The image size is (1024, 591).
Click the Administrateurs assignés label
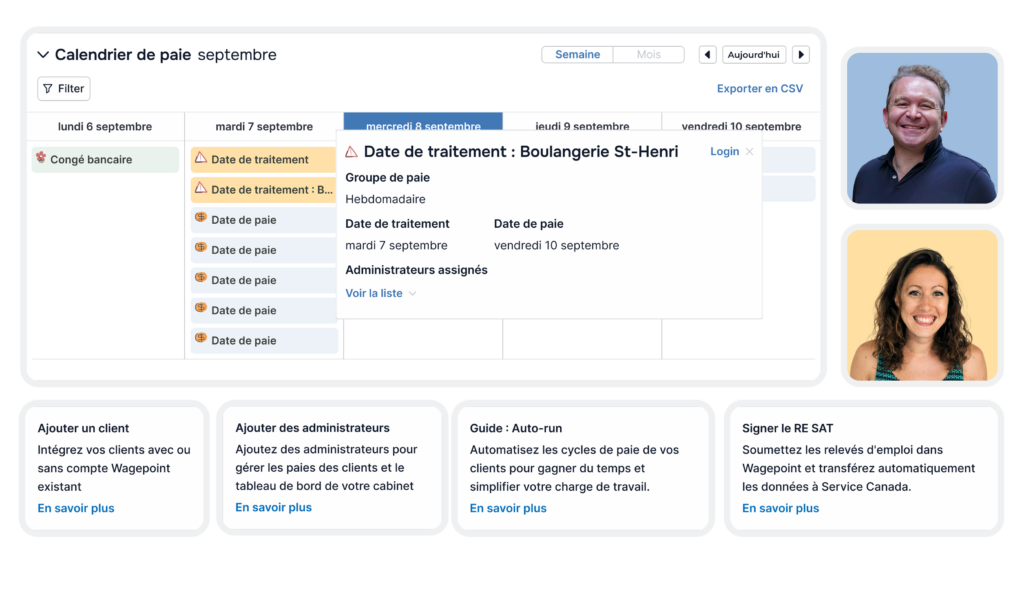tap(416, 270)
